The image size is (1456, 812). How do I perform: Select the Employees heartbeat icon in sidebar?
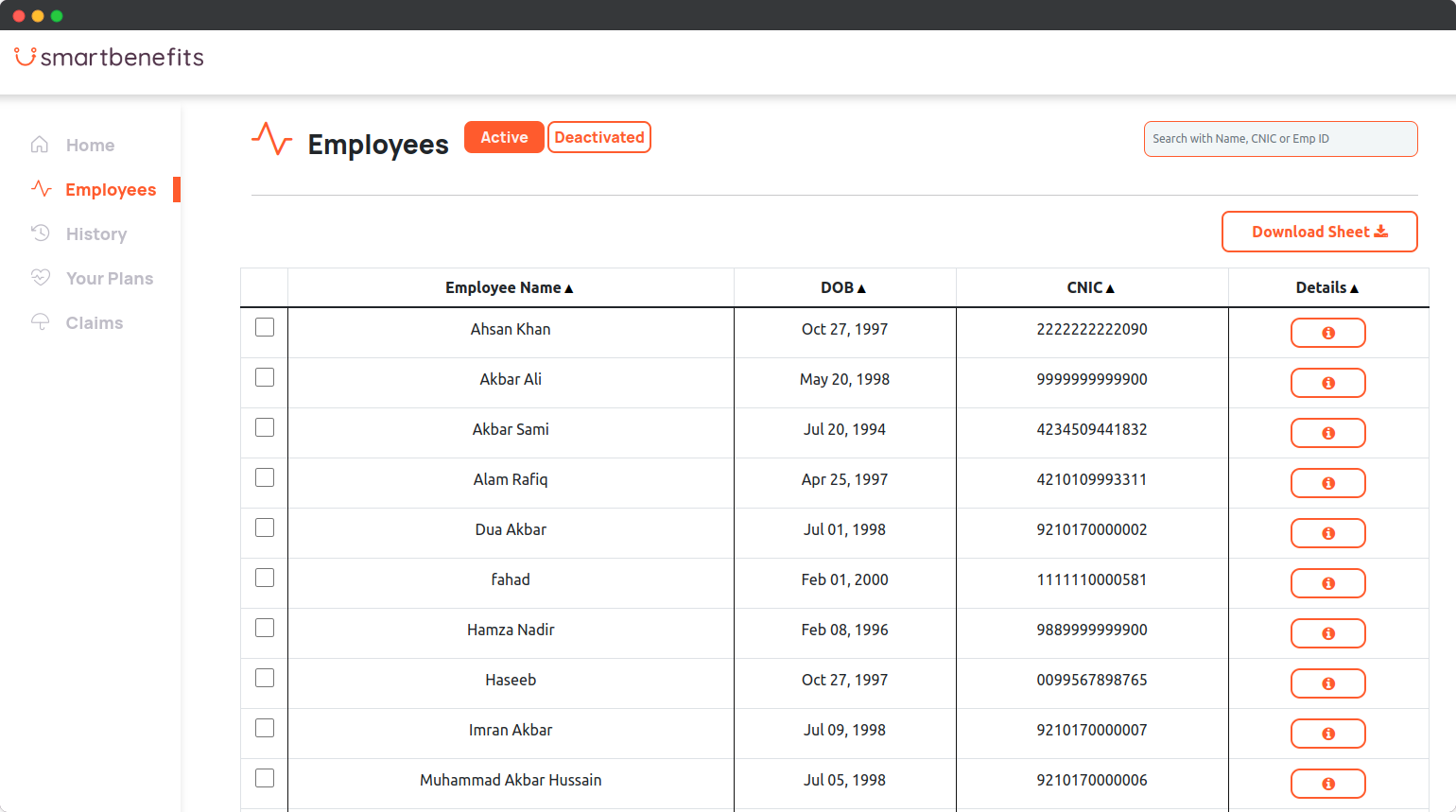click(x=41, y=189)
